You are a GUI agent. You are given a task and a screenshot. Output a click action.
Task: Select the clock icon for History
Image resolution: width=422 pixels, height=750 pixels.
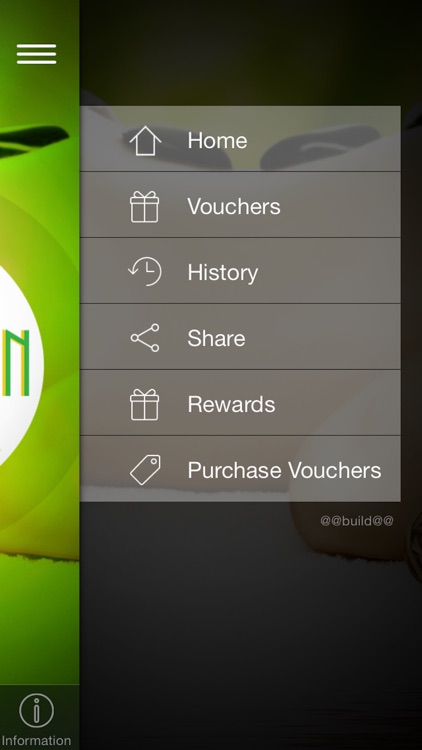pyautogui.click(x=145, y=272)
